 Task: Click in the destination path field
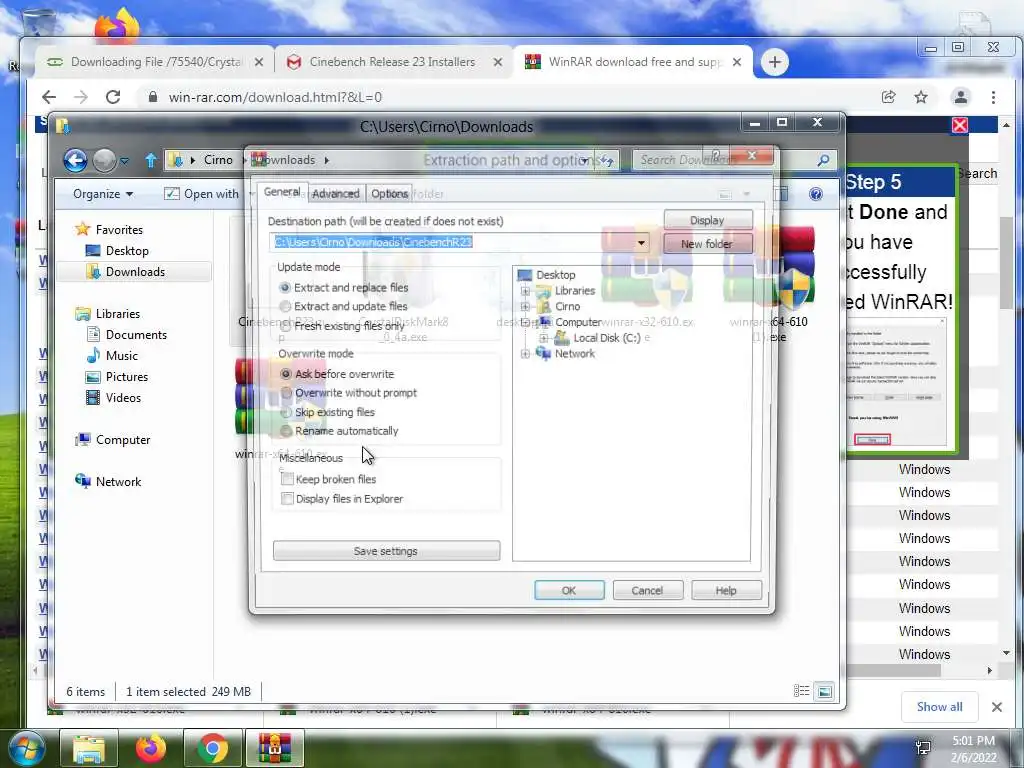pyautogui.click(x=452, y=242)
